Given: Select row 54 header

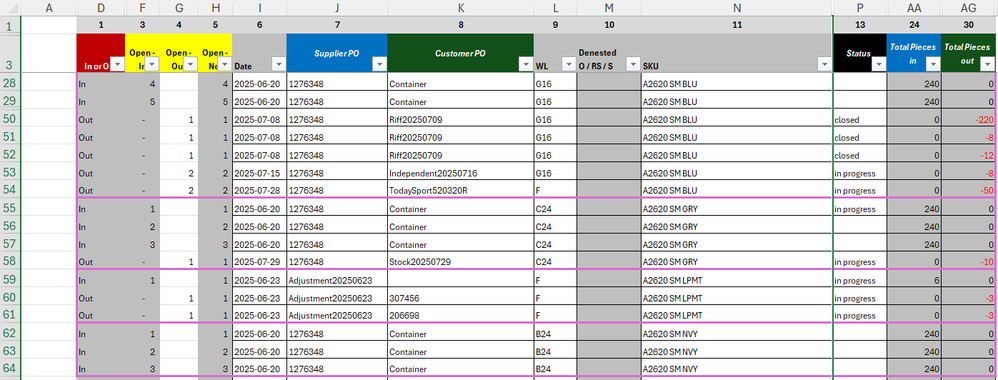Looking at the screenshot, I should [11, 190].
